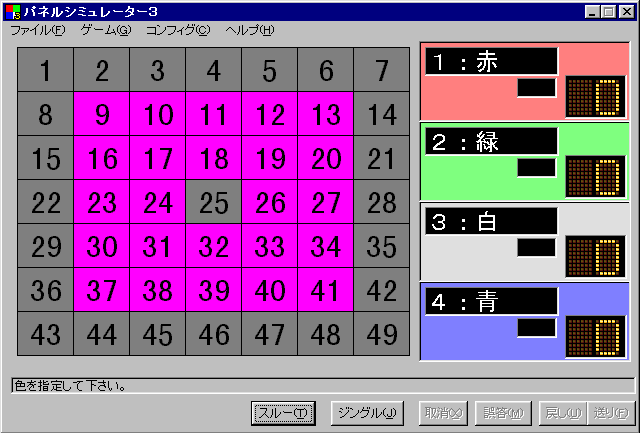This screenshot has width=640, height=433.
Task: Select gray panel number 14
Action: [x=382, y=113]
